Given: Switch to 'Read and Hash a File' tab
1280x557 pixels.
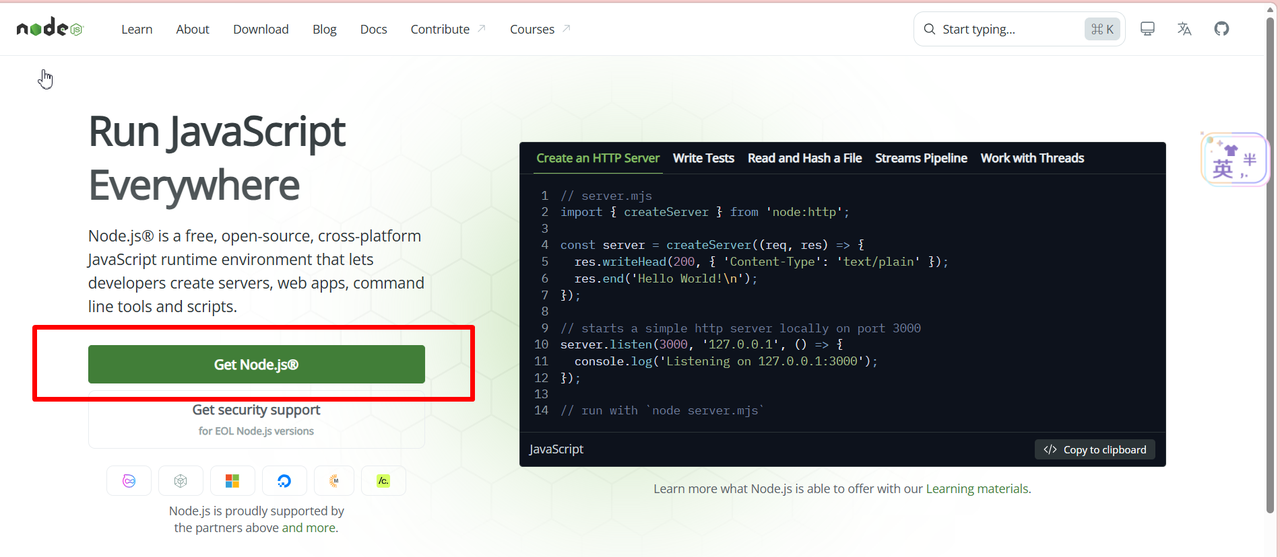Looking at the screenshot, I should pyautogui.click(x=805, y=158).
